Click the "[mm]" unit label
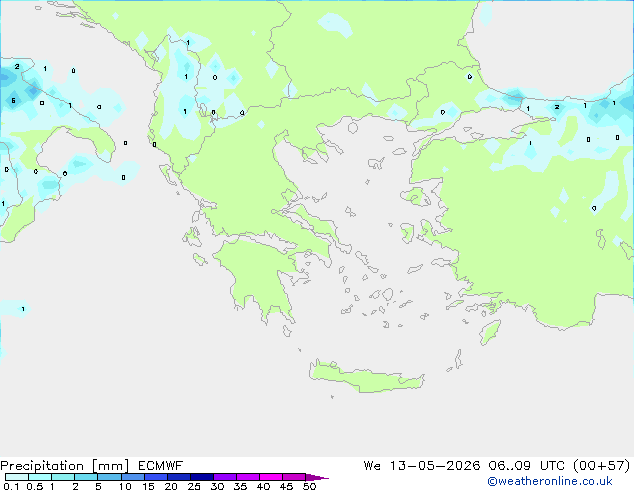 pos(110,466)
